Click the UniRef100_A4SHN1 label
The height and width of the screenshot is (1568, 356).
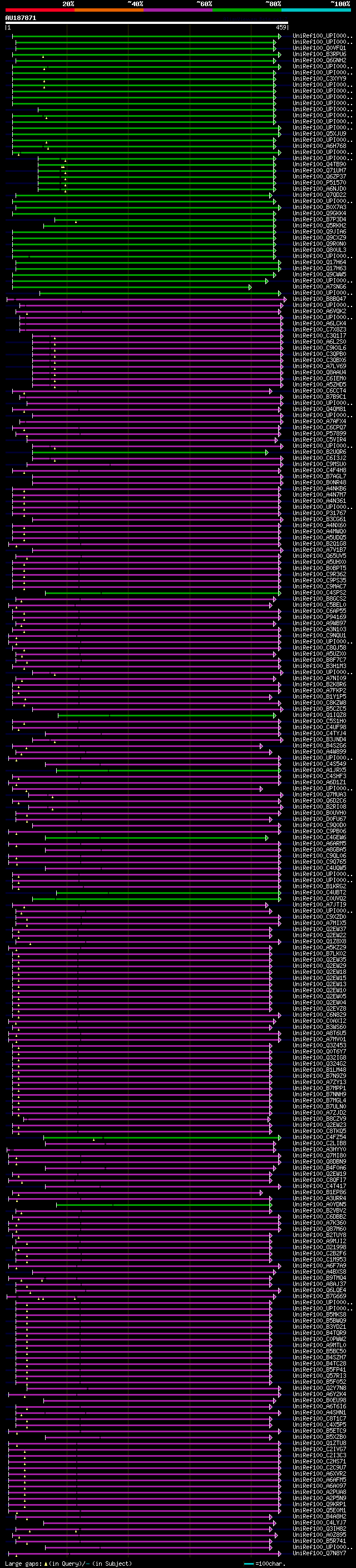tap(319, 1412)
